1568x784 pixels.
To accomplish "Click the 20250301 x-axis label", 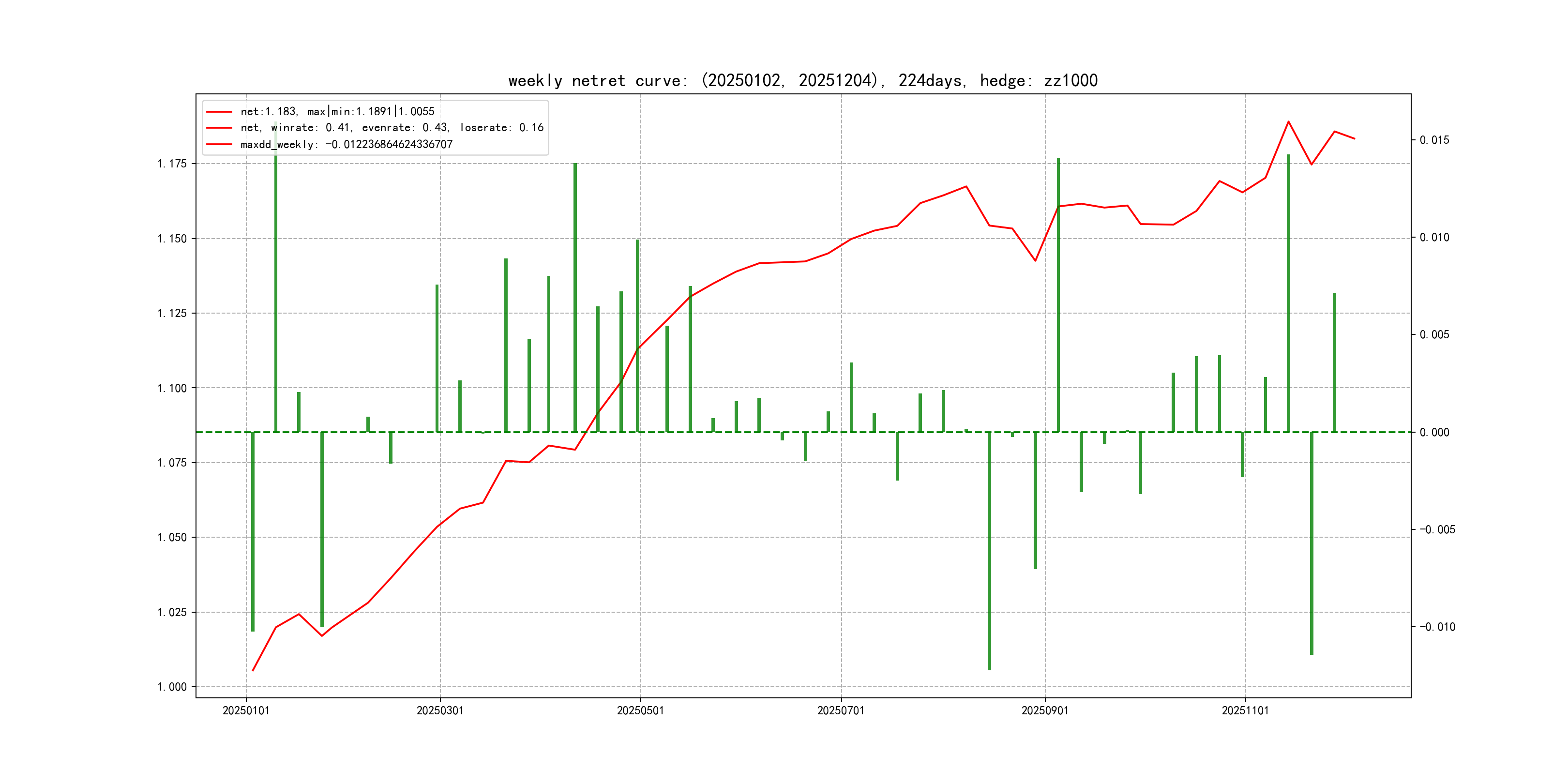I will point(439,710).
